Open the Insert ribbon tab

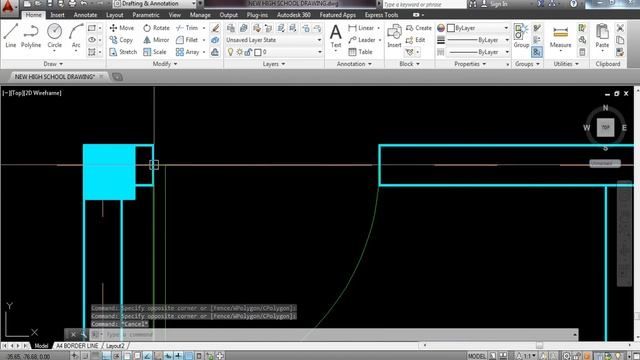(x=57, y=15)
